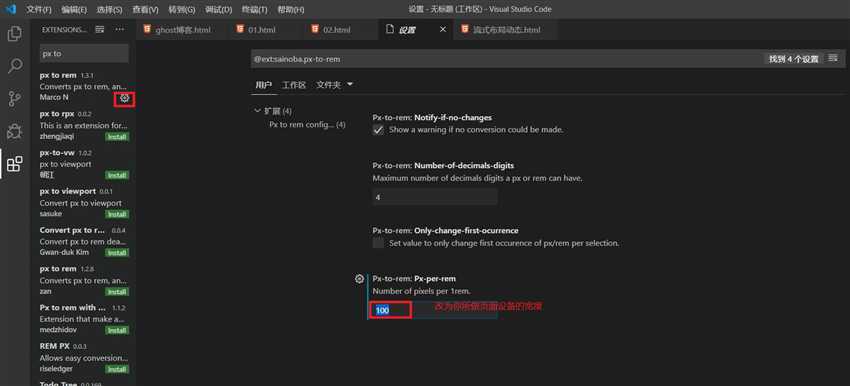Open the Search view in activity bar
This screenshot has width=850, height=386.
coord(15,66)
